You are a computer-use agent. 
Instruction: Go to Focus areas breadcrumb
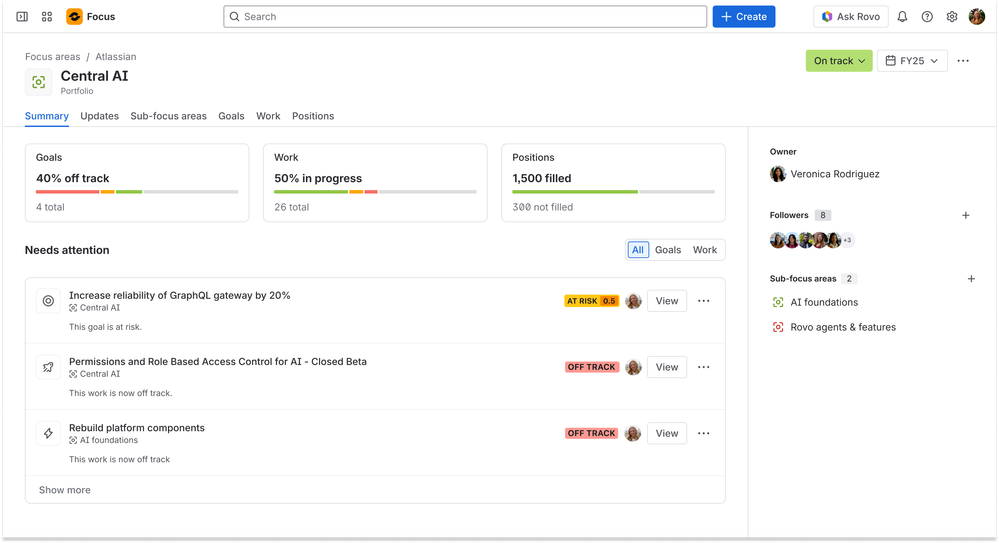point(53,57)
